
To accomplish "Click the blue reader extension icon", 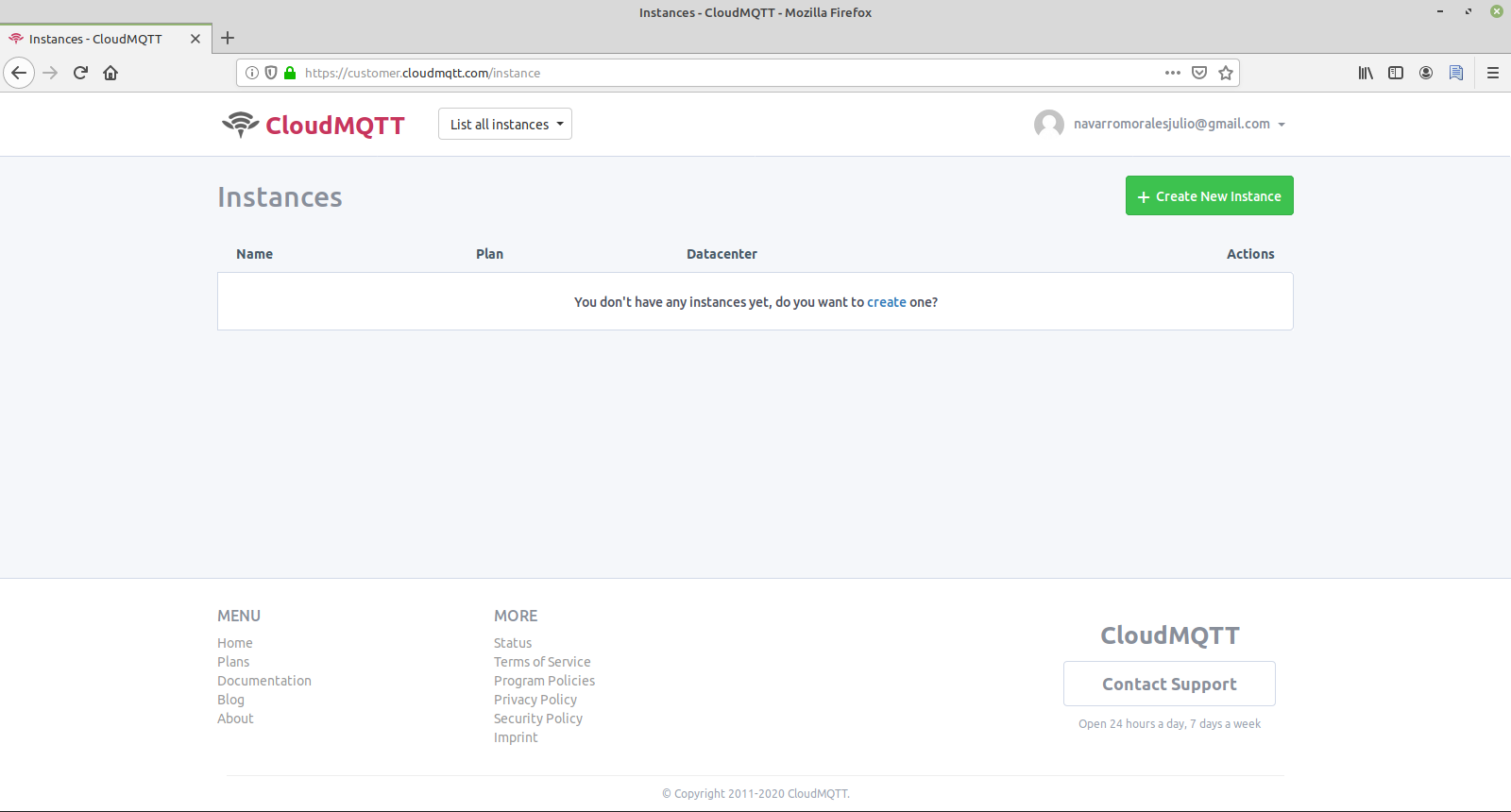I will [x=1456, y=73].
